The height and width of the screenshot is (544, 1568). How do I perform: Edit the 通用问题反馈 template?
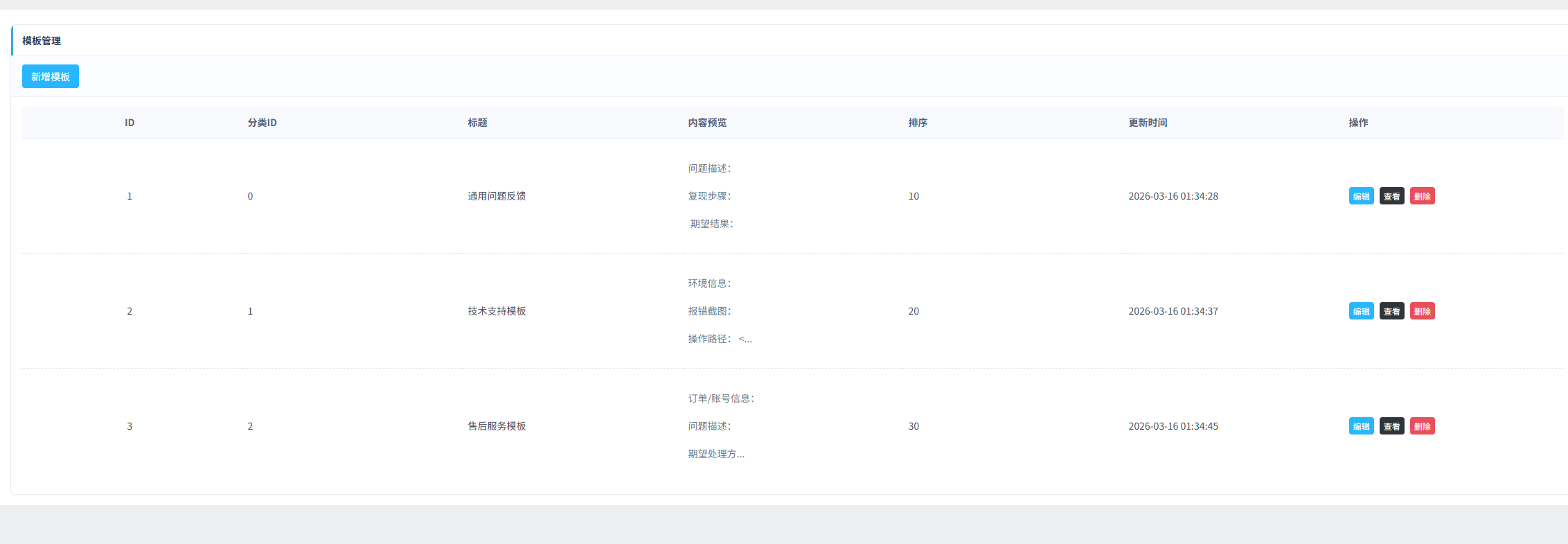click(1361, 196)
